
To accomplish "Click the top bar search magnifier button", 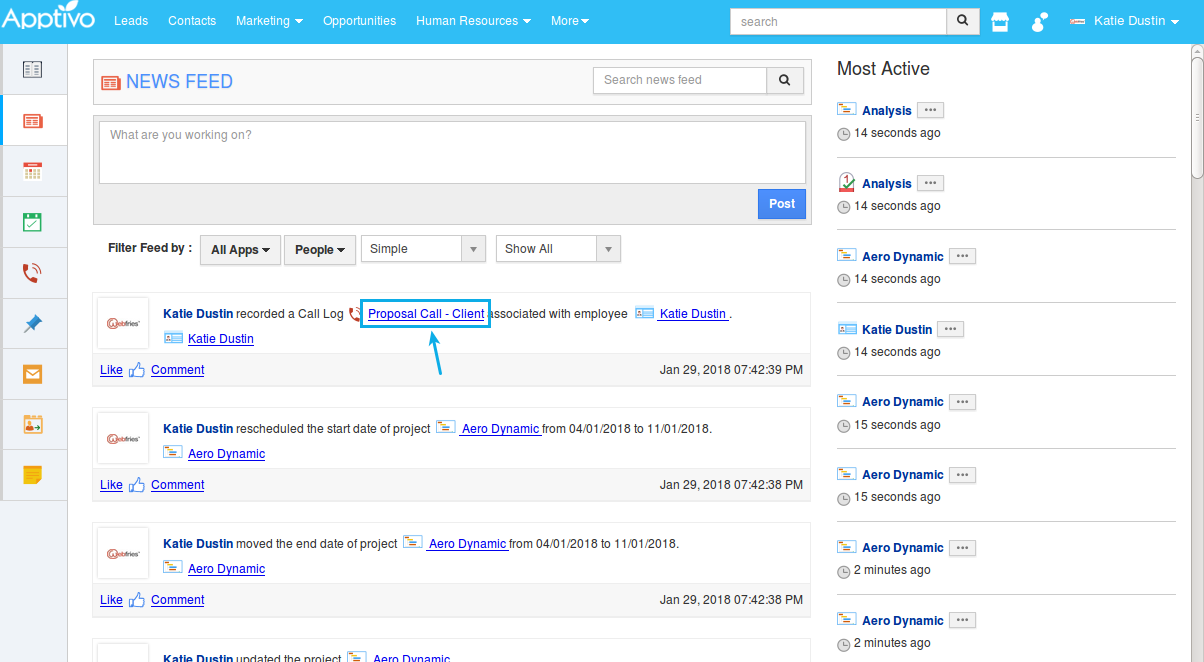I will [962, 21].
